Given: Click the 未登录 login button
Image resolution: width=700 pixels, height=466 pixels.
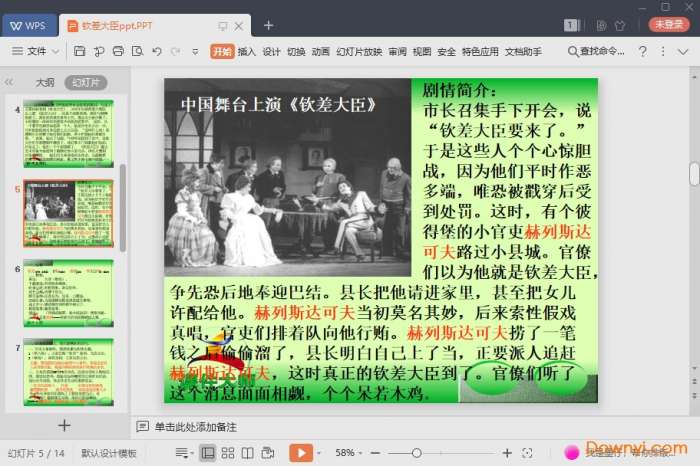Looking at the screenshot, I should [x=669, y=25].
